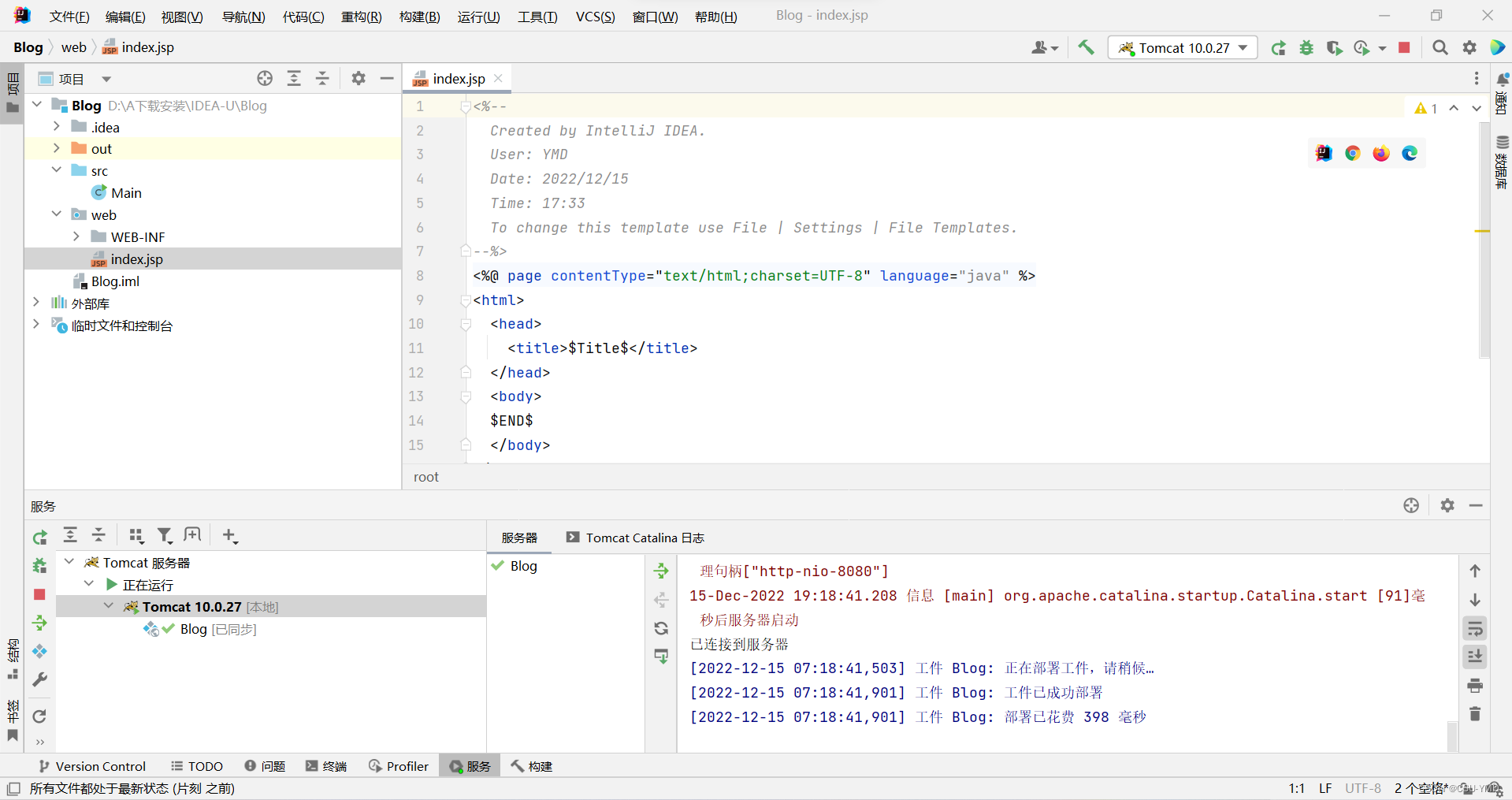1512x800 pixels.
Task: Click group-by icon in Services toolbar
Action: pos(136,536)
